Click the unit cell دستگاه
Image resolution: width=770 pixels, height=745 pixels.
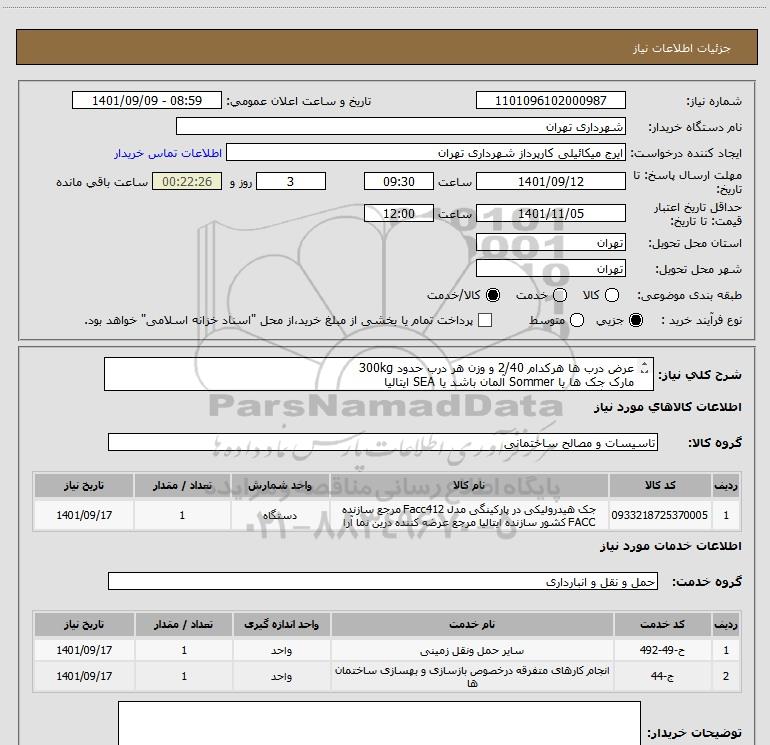[x=280, y=515]
